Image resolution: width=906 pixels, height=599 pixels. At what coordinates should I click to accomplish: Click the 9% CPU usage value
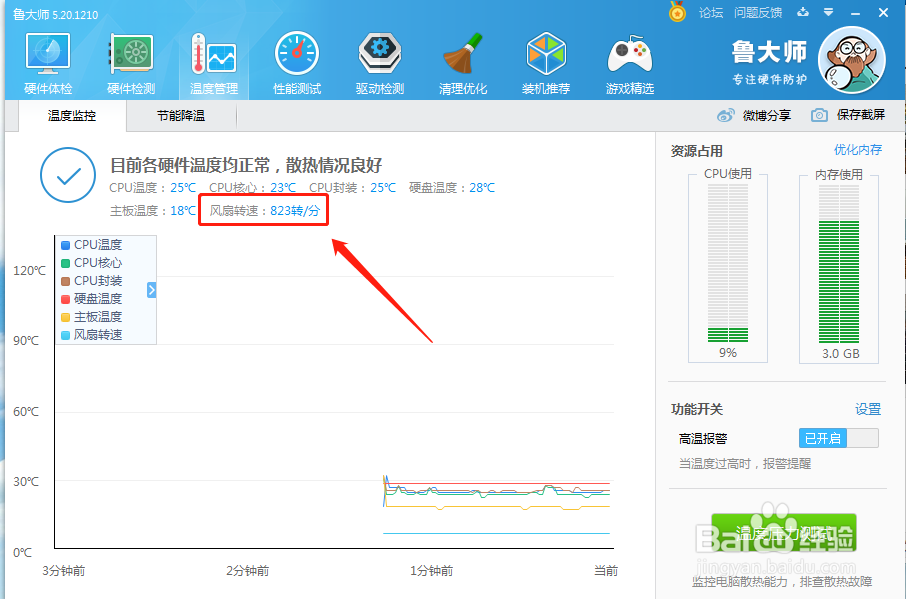[728, 353]
